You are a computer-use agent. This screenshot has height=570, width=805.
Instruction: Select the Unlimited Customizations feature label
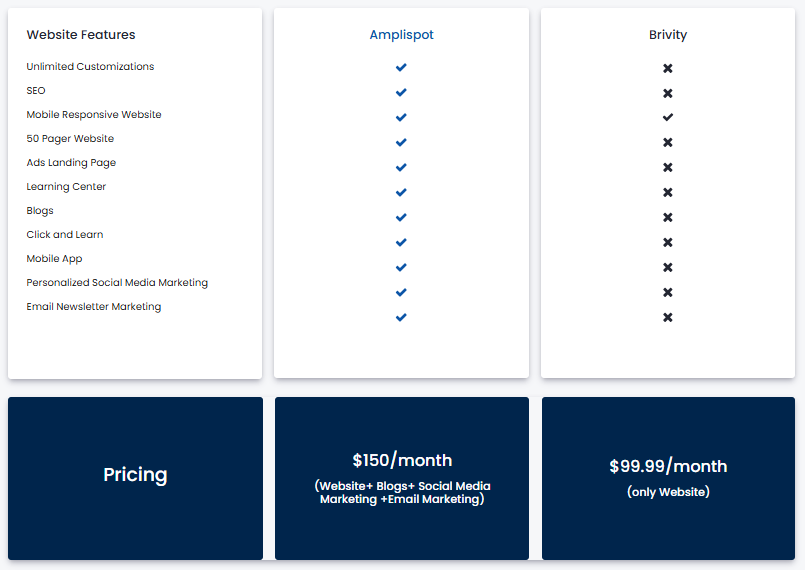90,67
